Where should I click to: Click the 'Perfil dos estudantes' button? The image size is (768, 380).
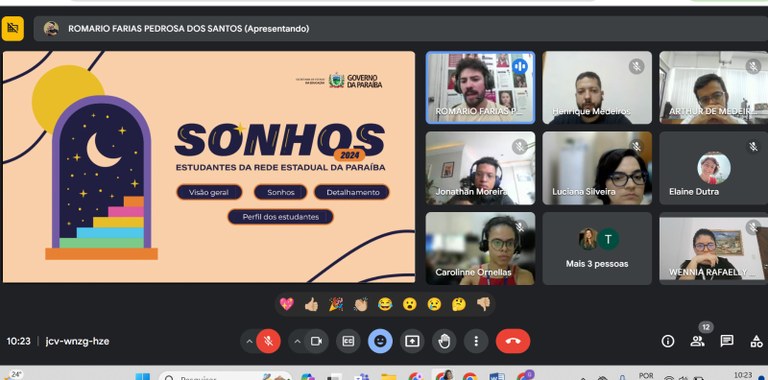point(281,216)
